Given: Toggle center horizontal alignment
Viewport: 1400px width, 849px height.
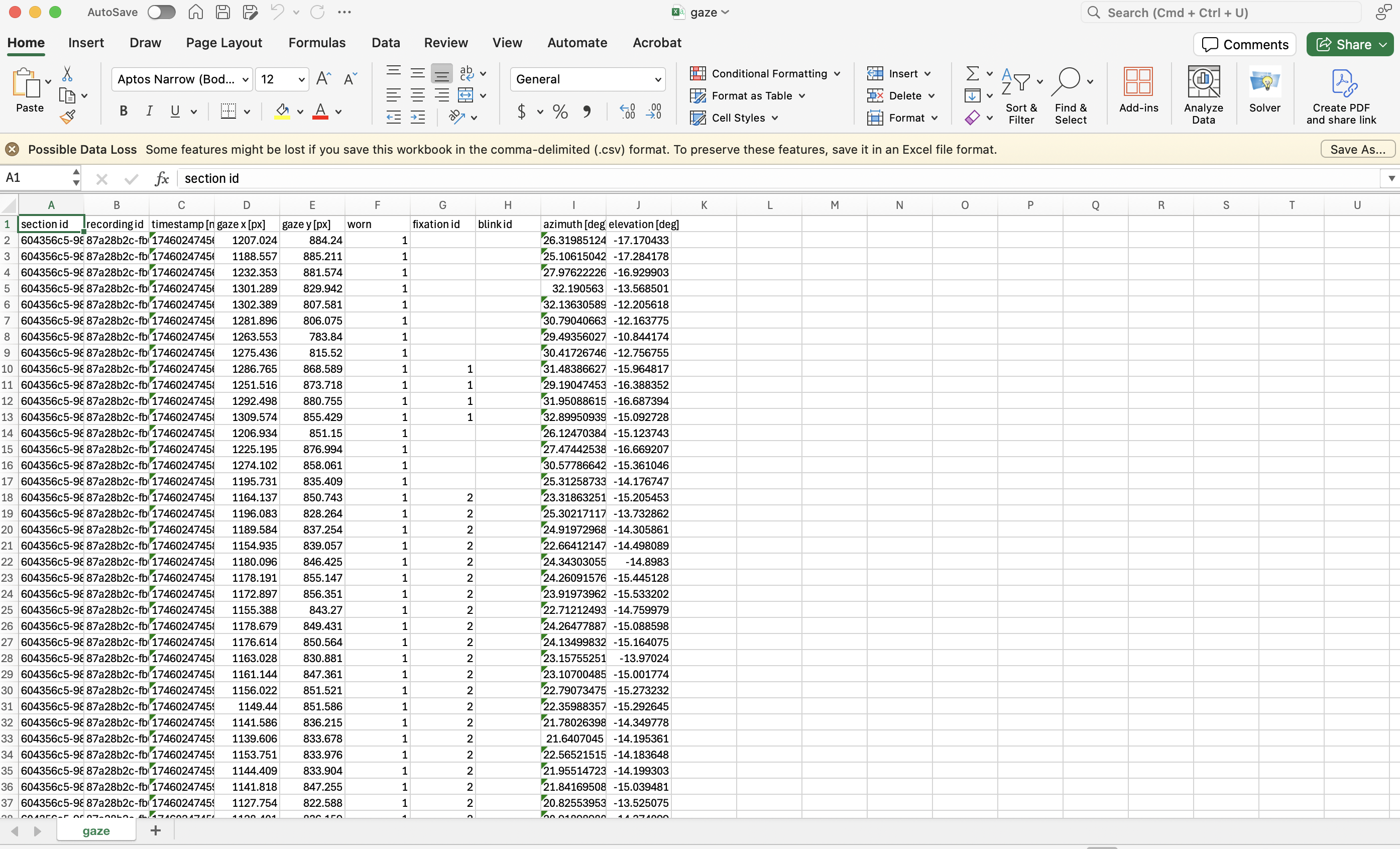Looking at the screenshot, I should [x=418, y=95].
